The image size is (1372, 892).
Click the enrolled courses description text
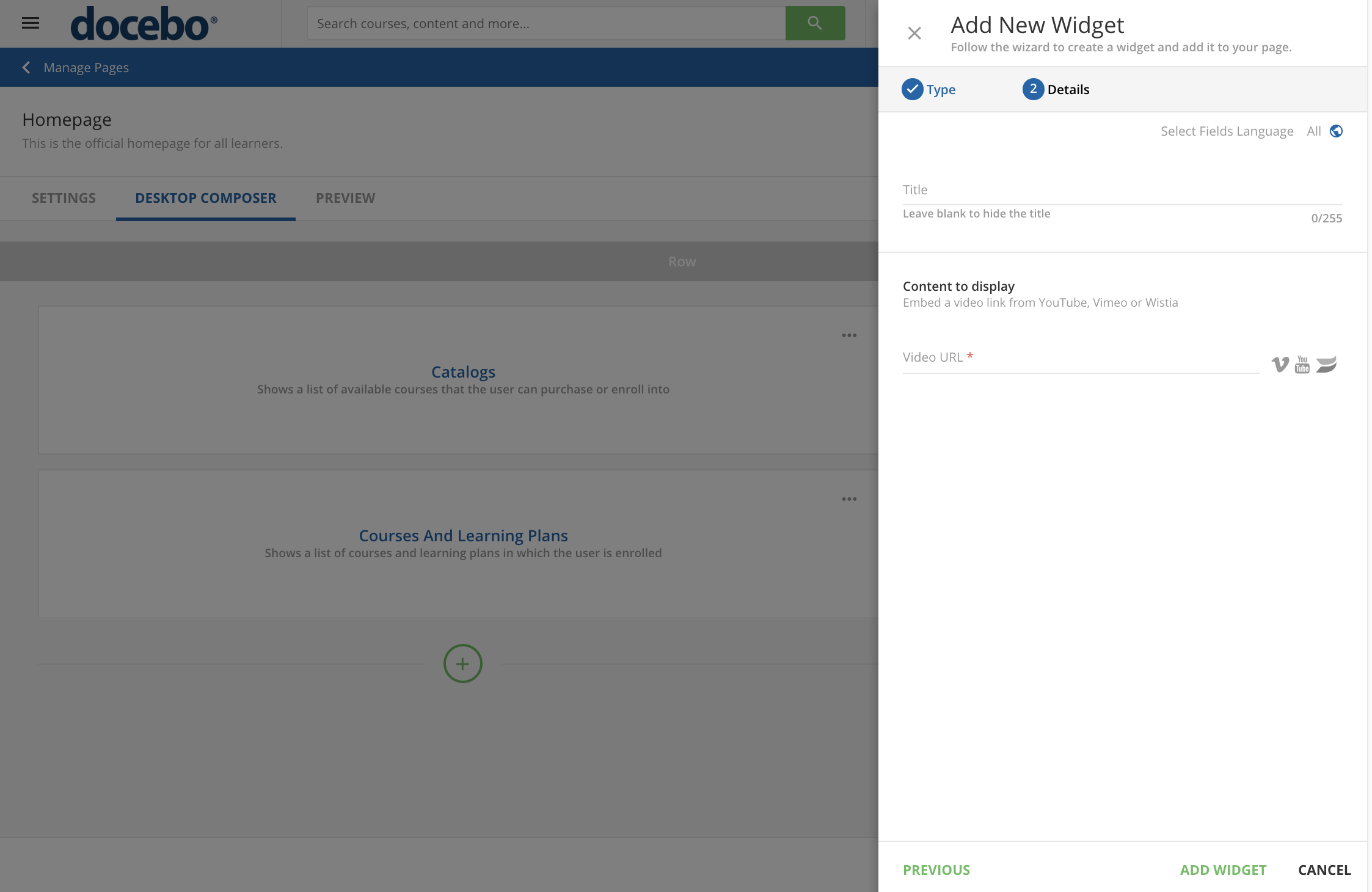[463, 553]
